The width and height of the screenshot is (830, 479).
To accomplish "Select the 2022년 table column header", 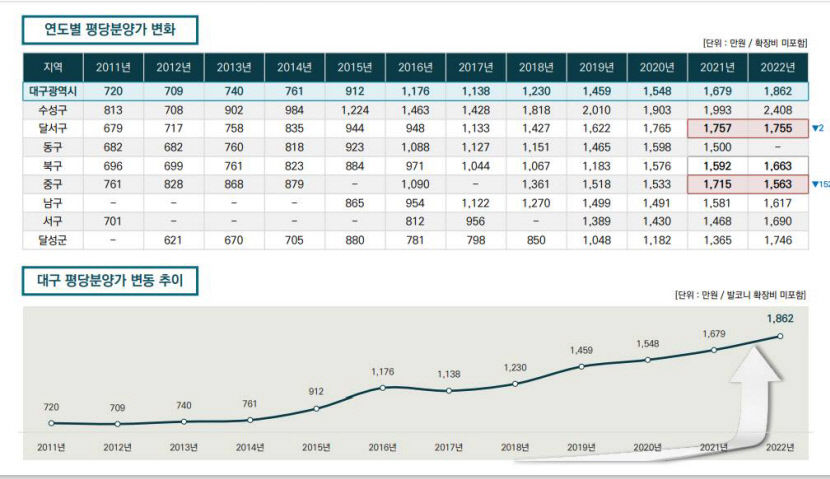I will 778,67.
